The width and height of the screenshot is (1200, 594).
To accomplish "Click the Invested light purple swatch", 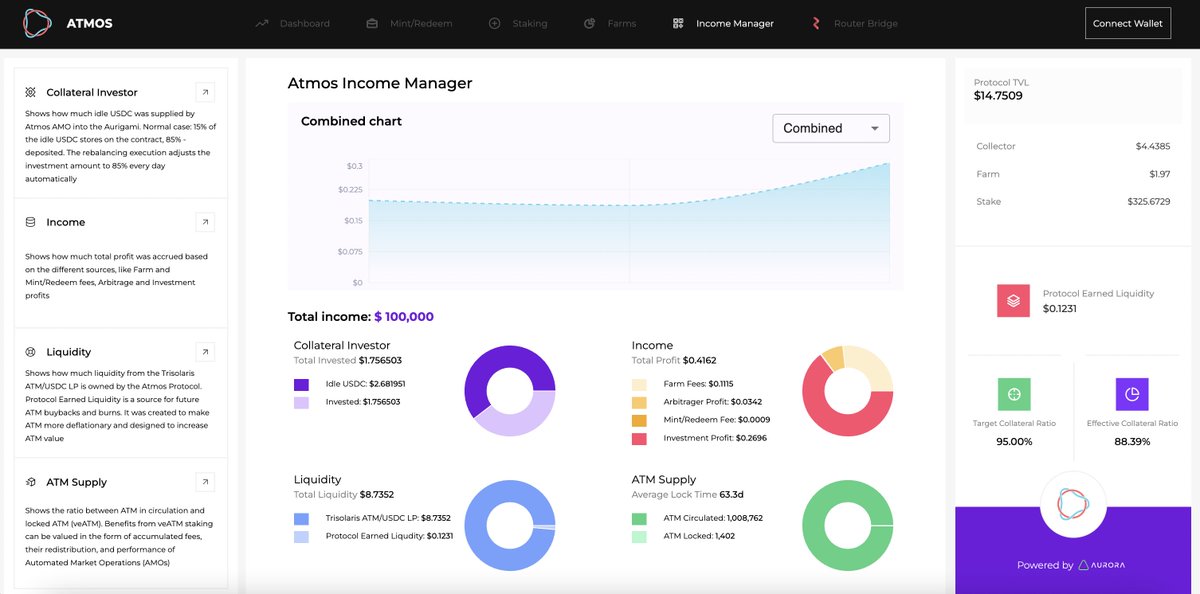I will click(x=301, y=402).
